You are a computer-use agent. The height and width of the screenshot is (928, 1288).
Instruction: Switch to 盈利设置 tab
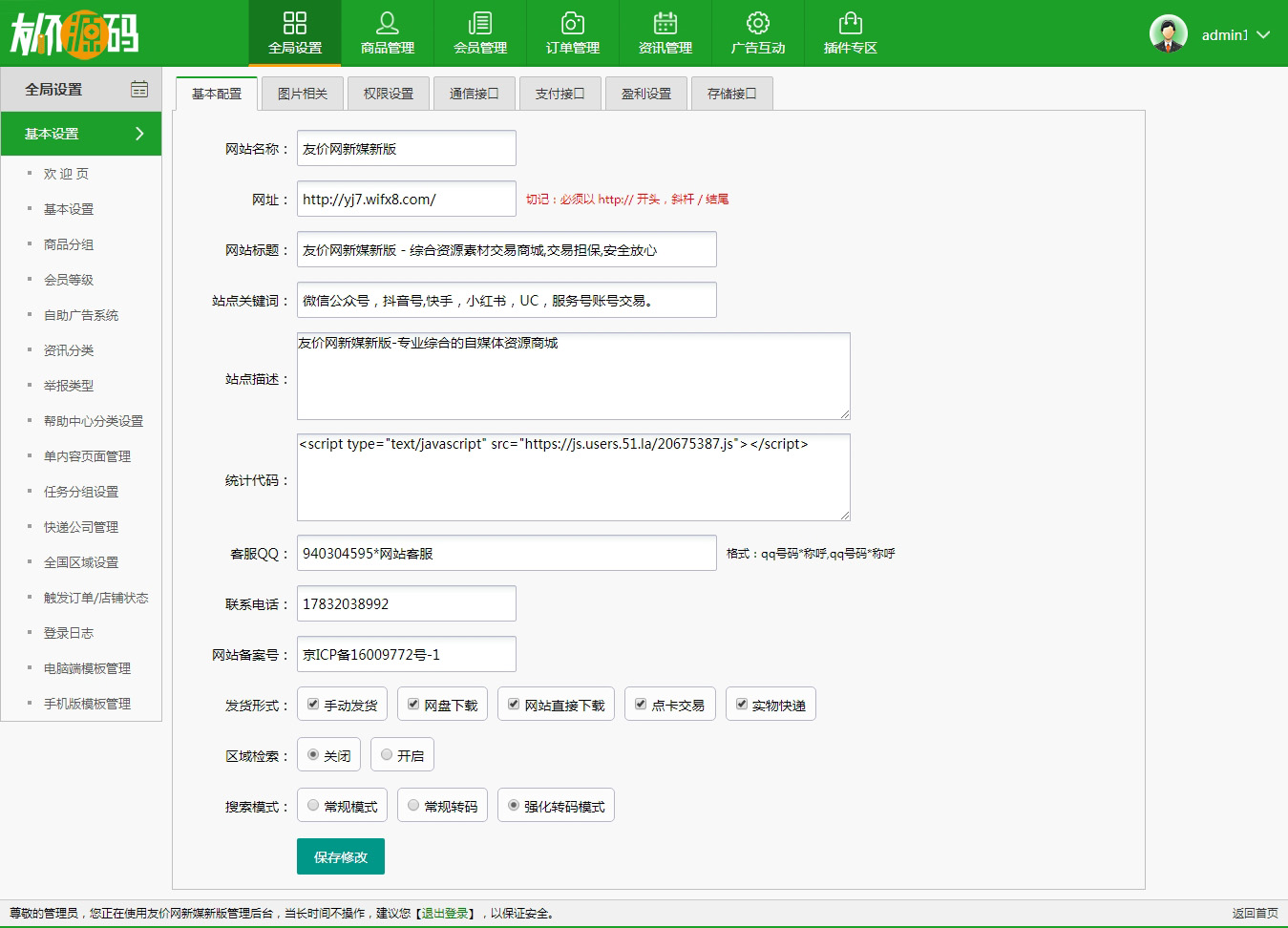coord(646,94)
